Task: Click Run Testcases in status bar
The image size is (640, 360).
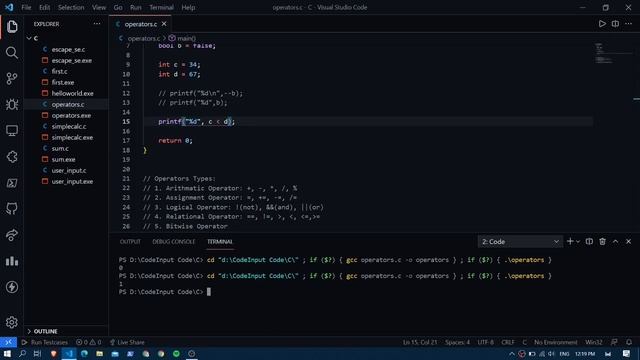Action: click(45, 342)
